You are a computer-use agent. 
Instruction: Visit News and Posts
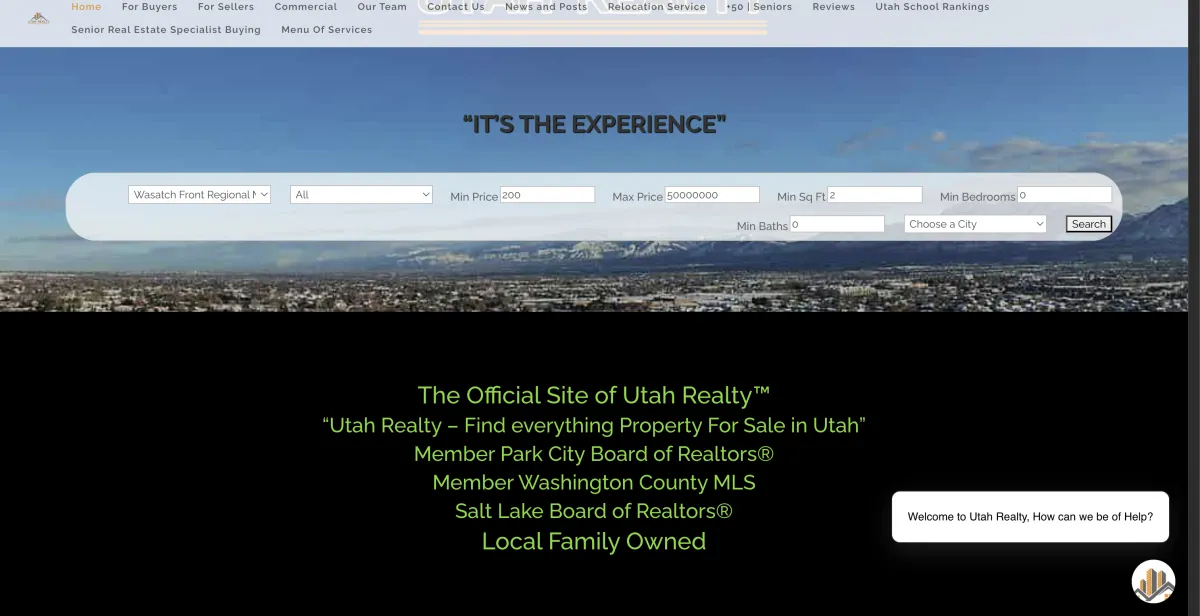pos(546,6)
